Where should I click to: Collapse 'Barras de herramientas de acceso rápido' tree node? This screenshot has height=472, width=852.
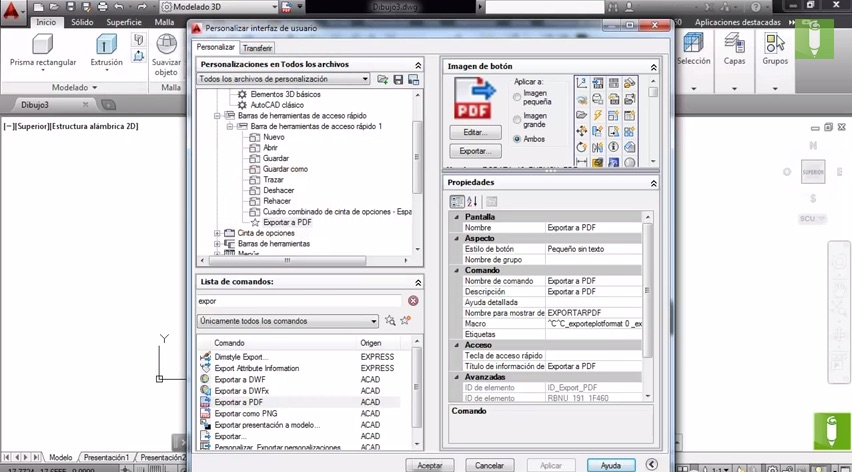click(x=217, y=116)
